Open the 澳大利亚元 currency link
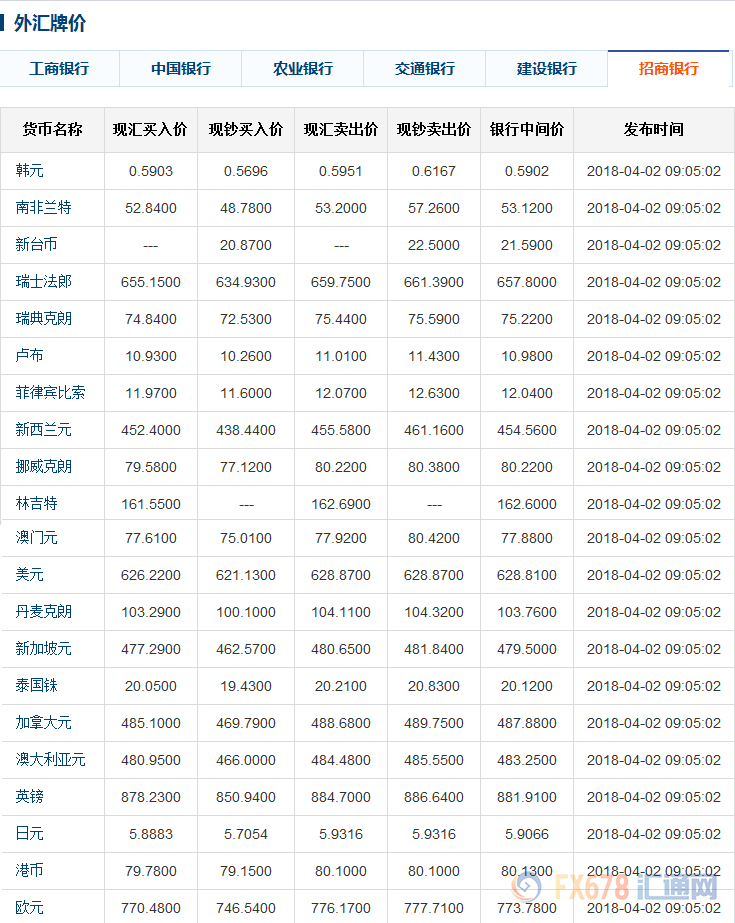 point(51,760)
